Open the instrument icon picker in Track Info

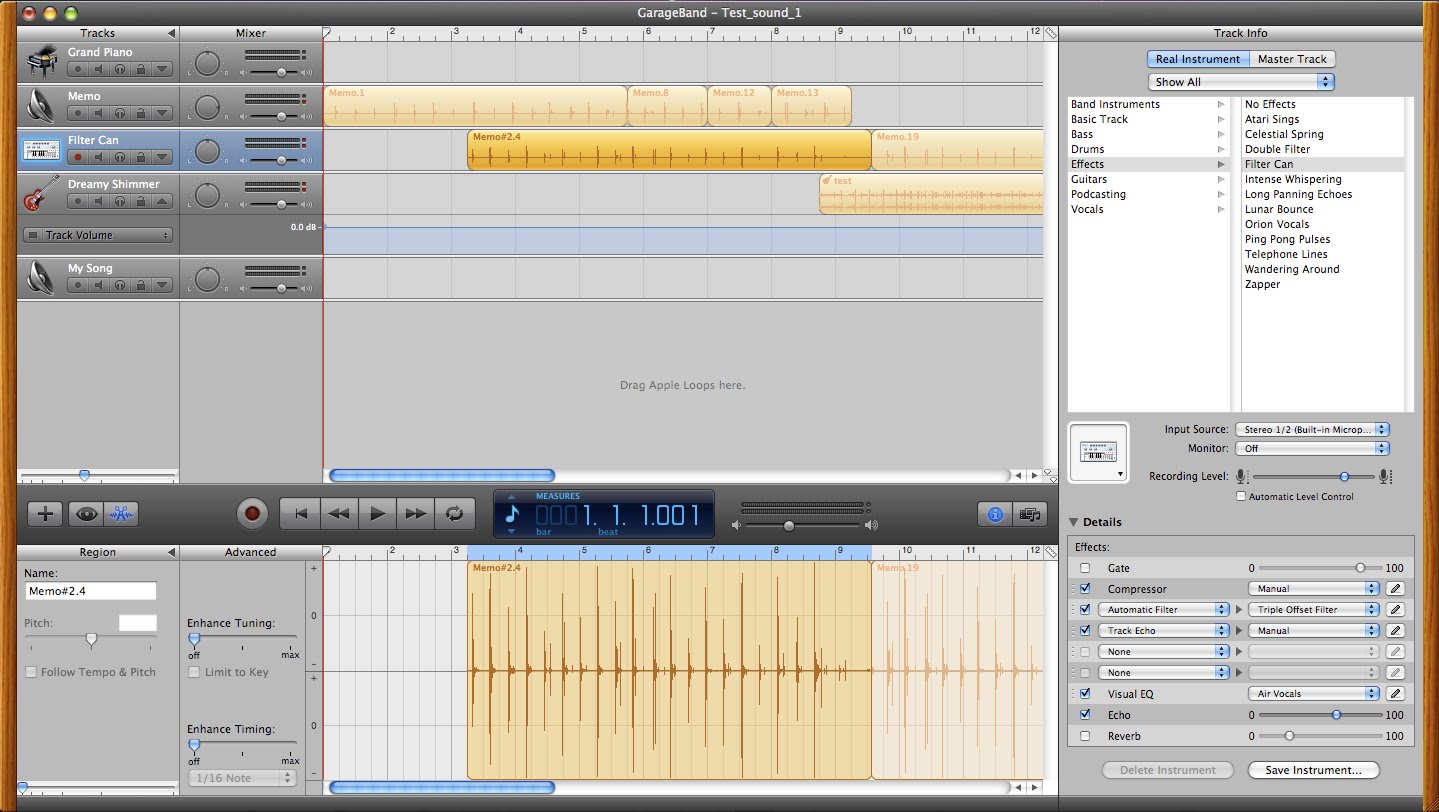click(1098, 451)
